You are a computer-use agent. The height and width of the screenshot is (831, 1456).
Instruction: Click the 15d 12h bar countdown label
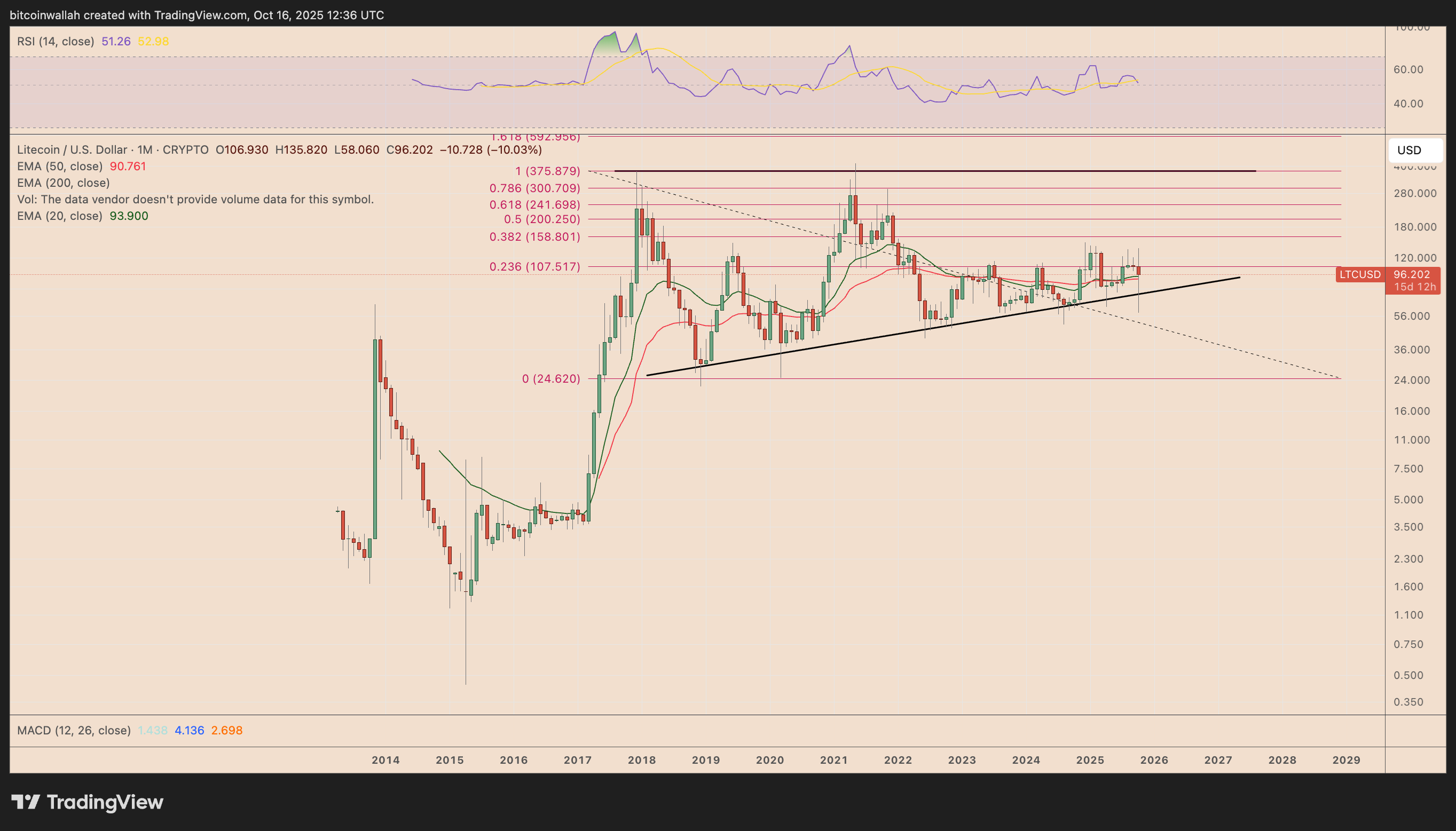pos(1414,287)
